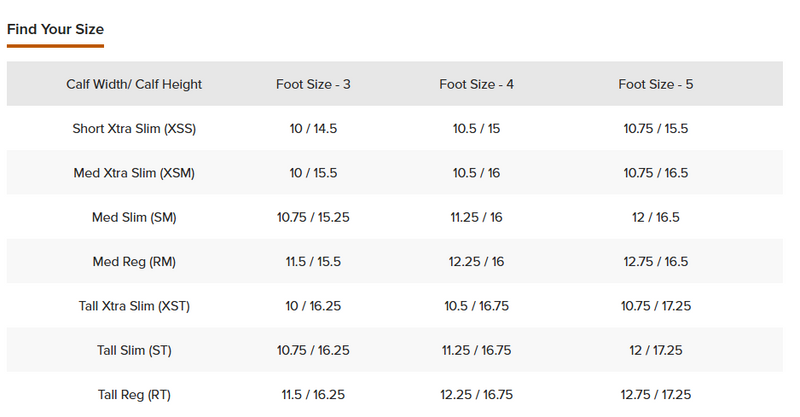Viewport: 800px width, 417px height.
Task: Select the Med Reg (RM) row label
Action: click(x=134, y=262)
